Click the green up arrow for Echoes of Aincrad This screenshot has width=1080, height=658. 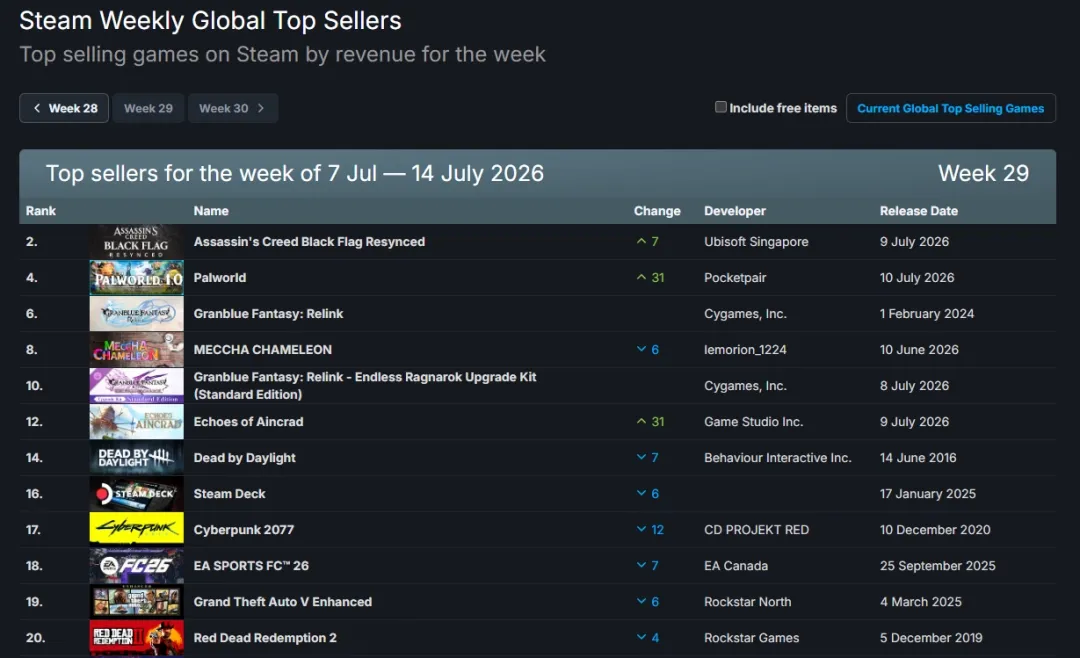click(641, 422)
